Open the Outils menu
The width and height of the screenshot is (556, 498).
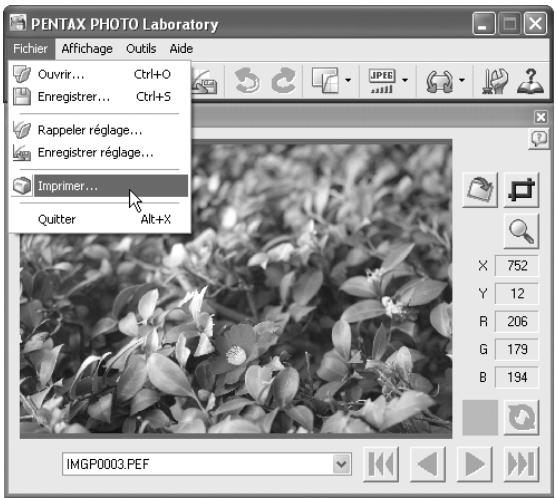pos(141,49)
